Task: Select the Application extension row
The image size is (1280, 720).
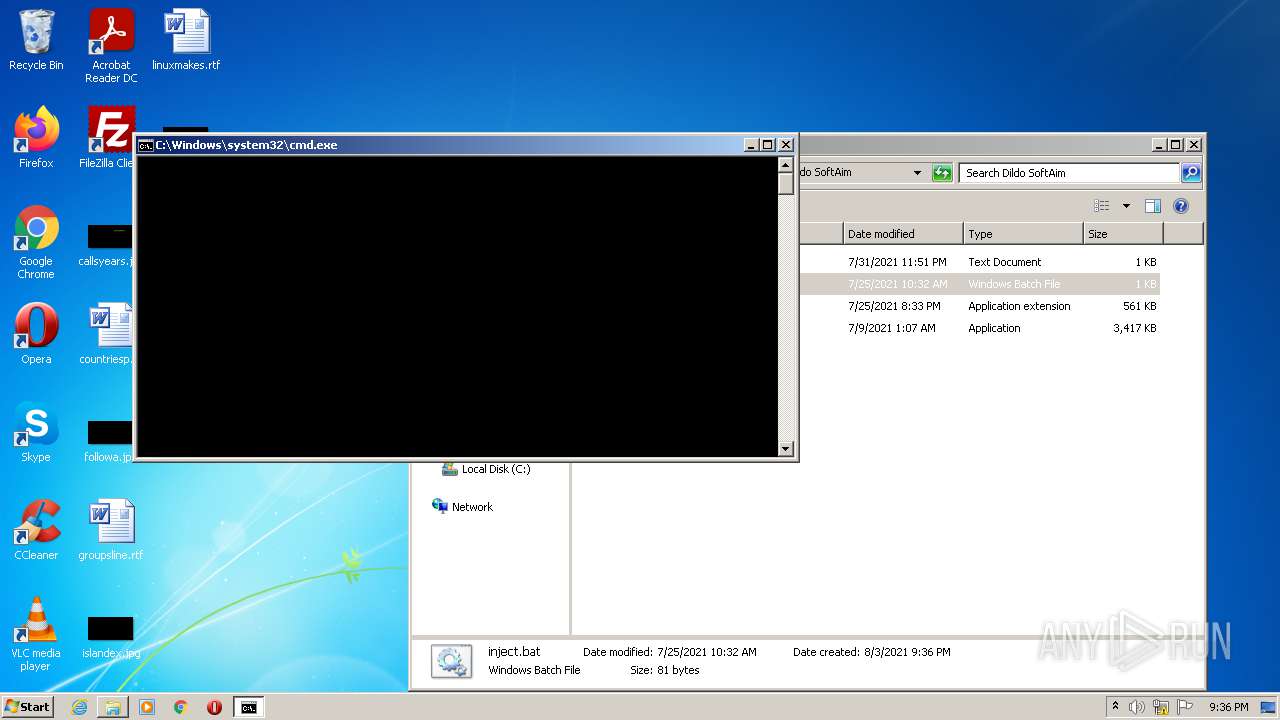Action: 979,306
